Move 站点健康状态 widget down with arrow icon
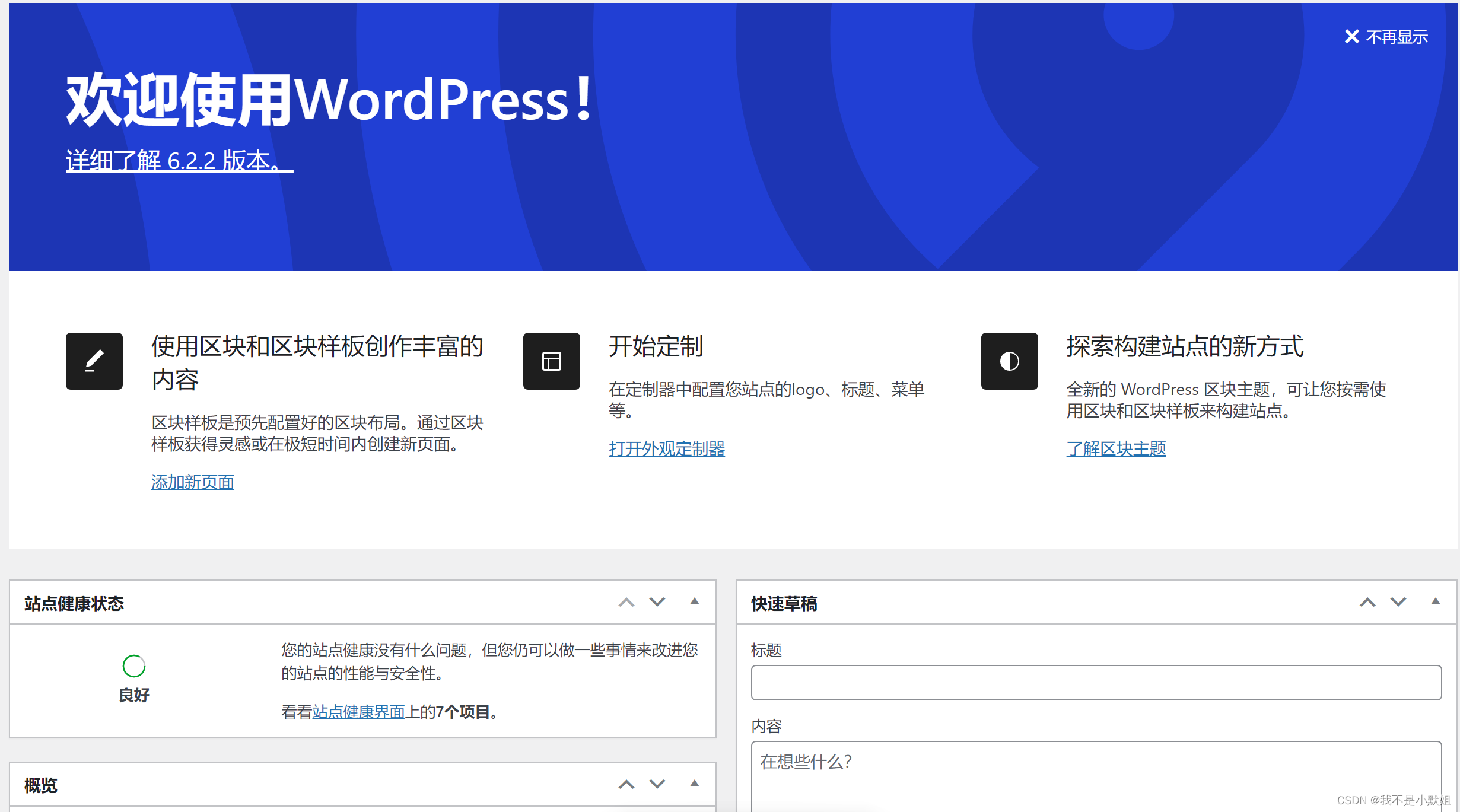Image resolution: width=1460 pixels, height=812 pixels. point(657,602)
